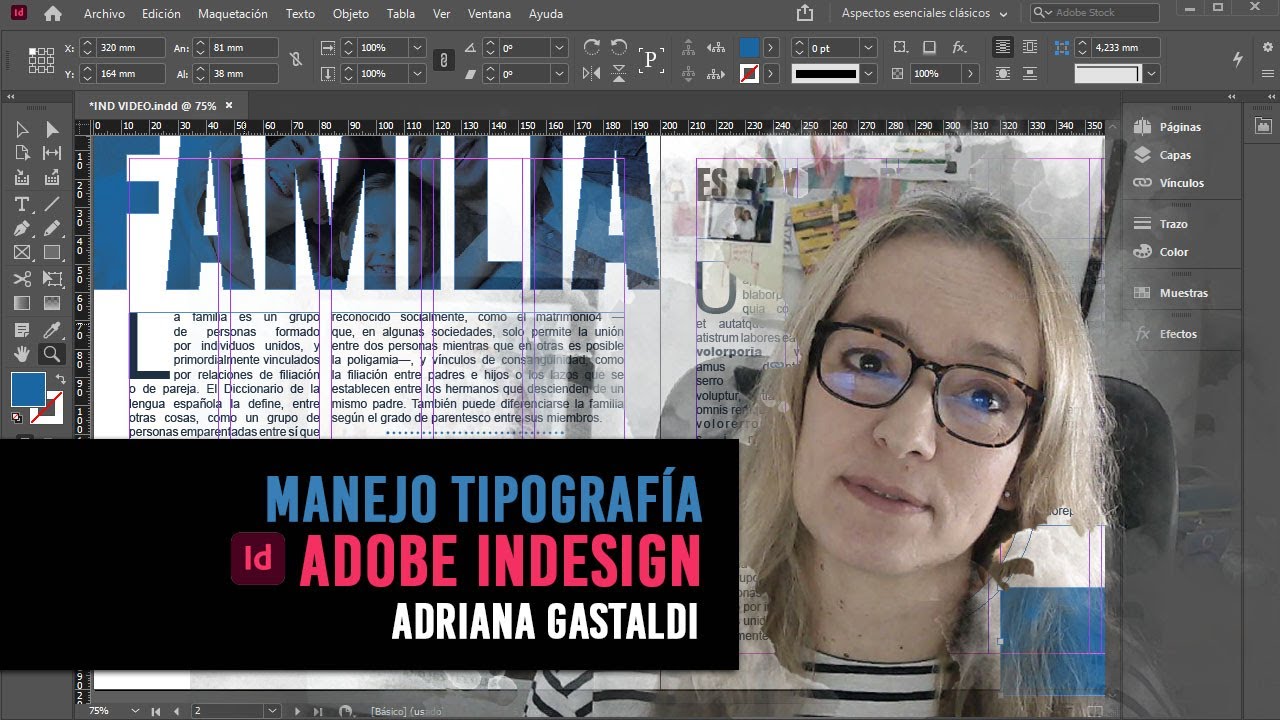Open the Vínculos panel

tap(1169, 183)
